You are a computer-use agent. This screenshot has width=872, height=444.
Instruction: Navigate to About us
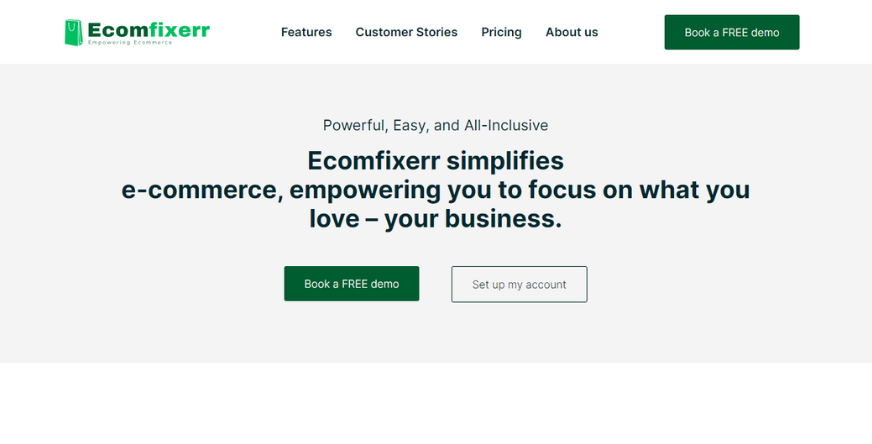click(x=572, y=32)
